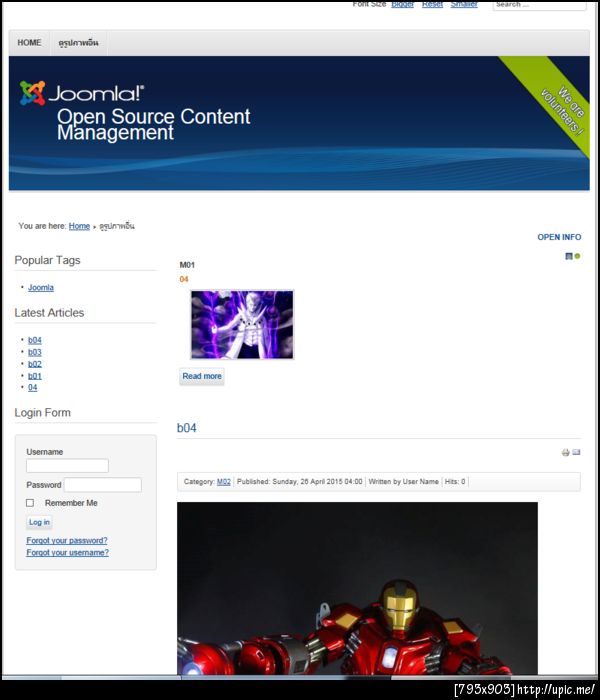
Task: Open the ดูรูปภาพอื่น menu item
Action: 79,43
